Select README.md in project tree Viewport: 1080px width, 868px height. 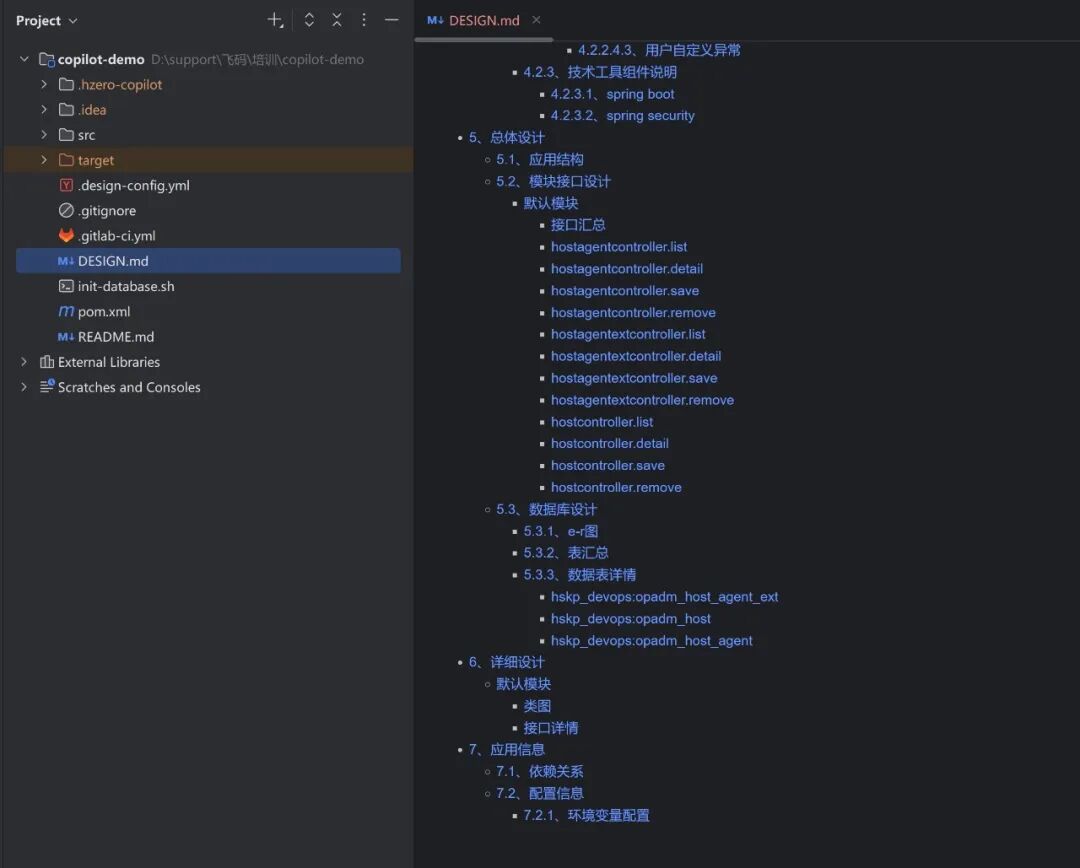(x=115, y=337)
